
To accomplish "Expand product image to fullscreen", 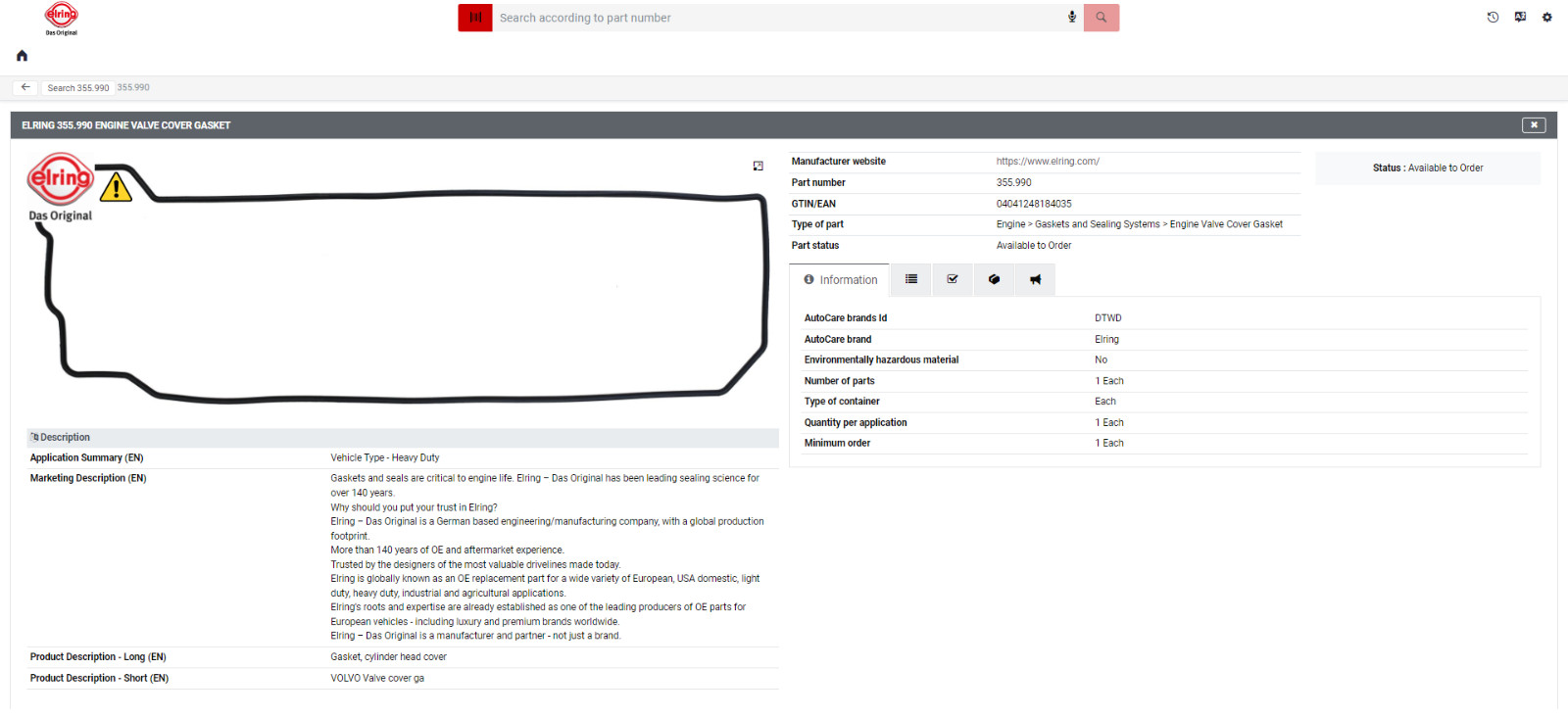I will (758, 167).
